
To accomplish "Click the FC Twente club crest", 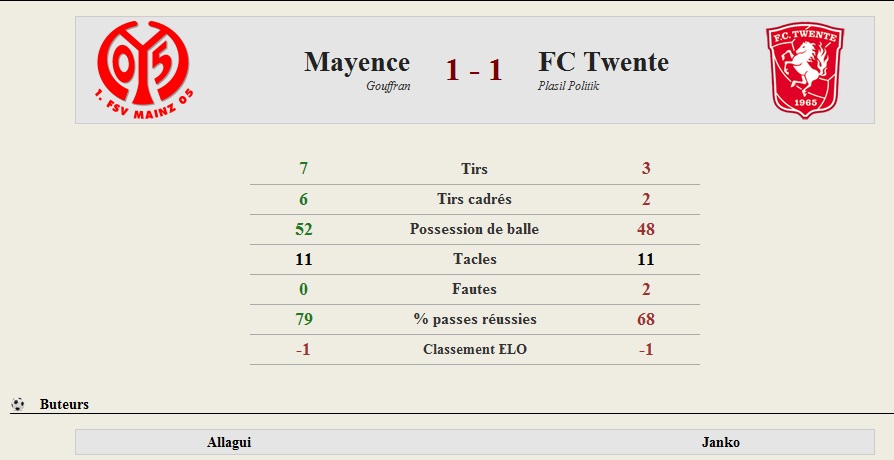I will coord(804,70).
